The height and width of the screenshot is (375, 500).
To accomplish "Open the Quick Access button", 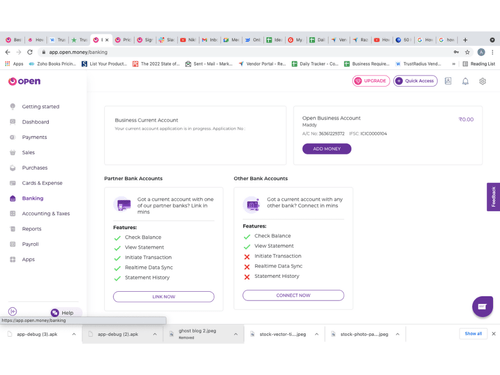I will coord(415,81).
